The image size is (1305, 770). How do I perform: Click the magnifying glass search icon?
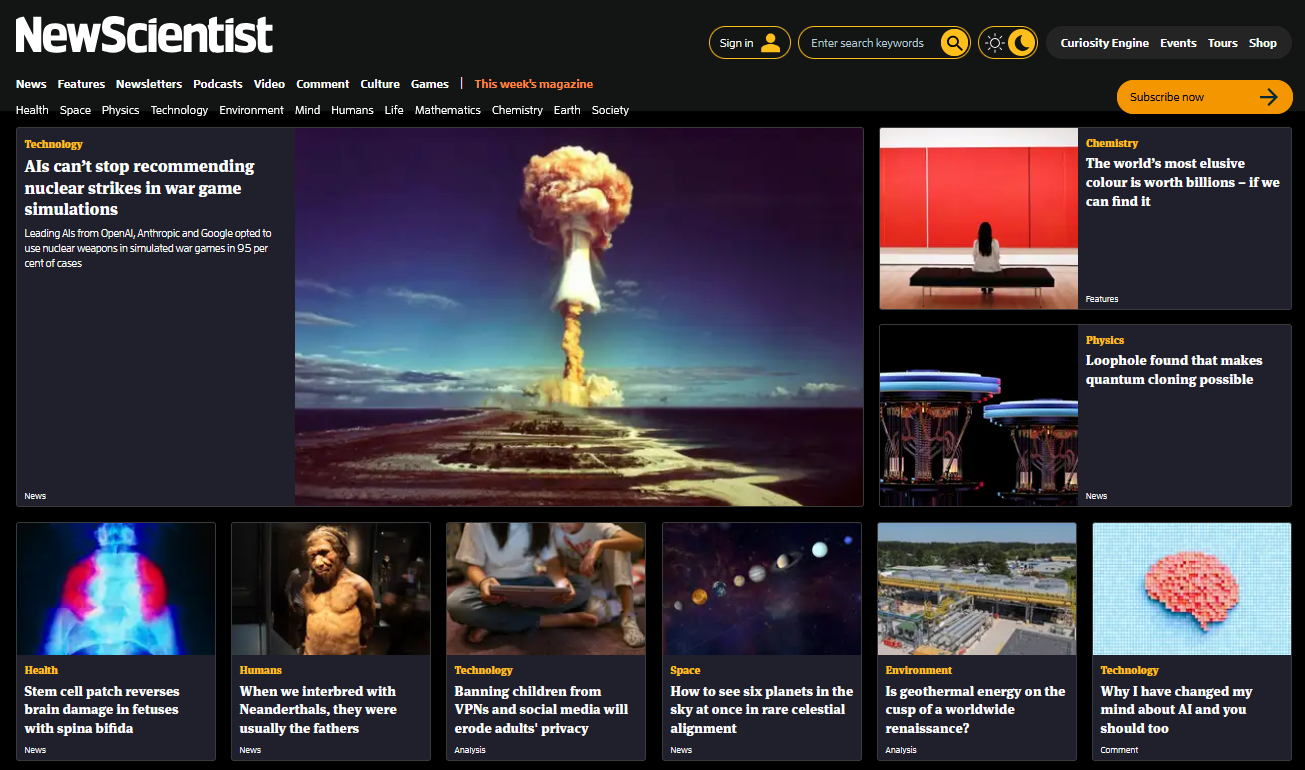point(954,43)
